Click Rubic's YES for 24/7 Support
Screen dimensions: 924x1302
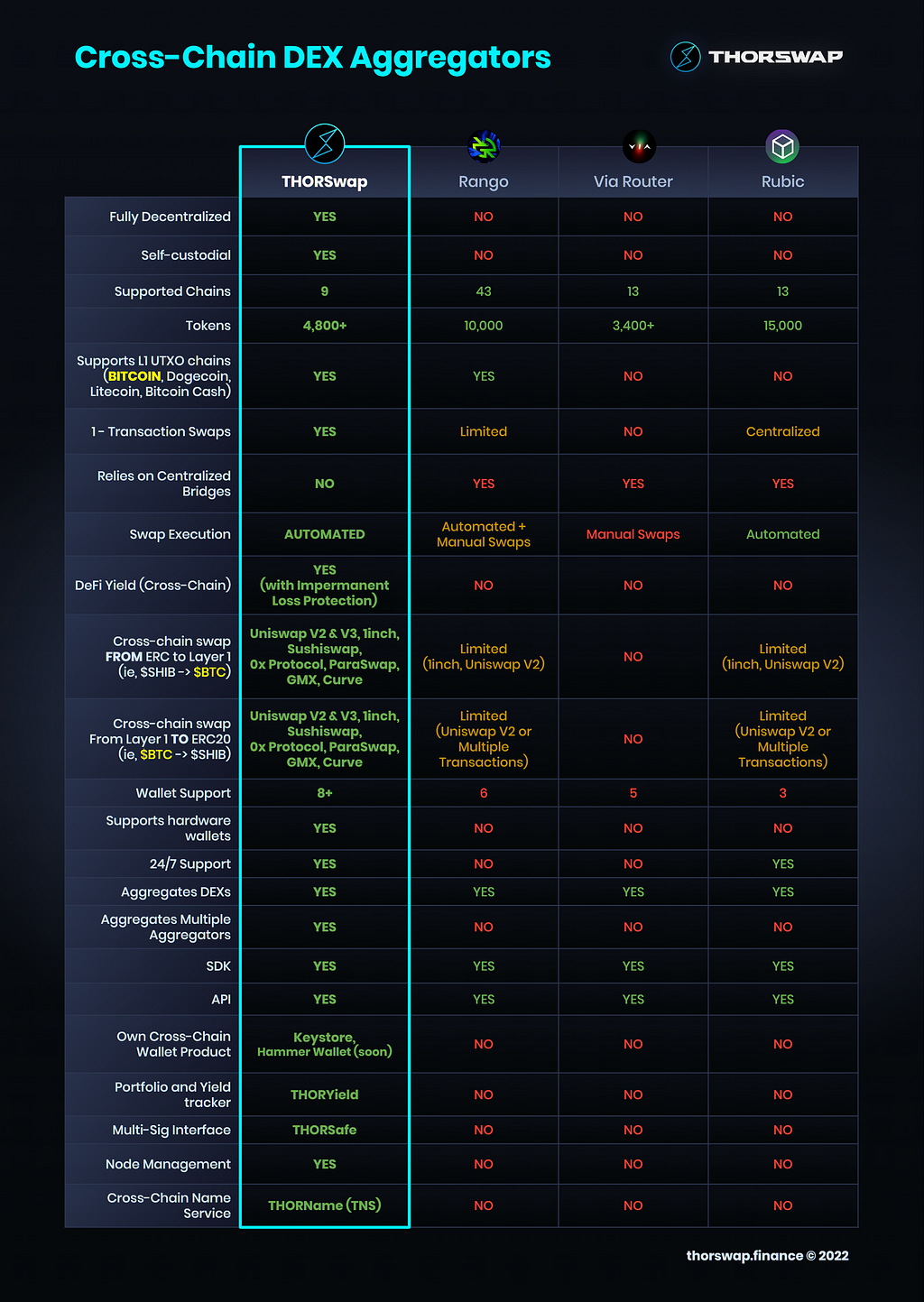click(x=782, y=863)
